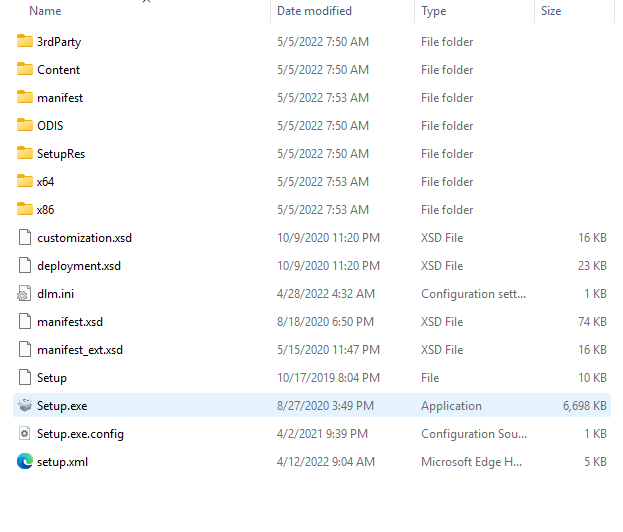Screen dimensions: 623x532
Task: Select the dlm.ini file name
Action: pos(55,294)
